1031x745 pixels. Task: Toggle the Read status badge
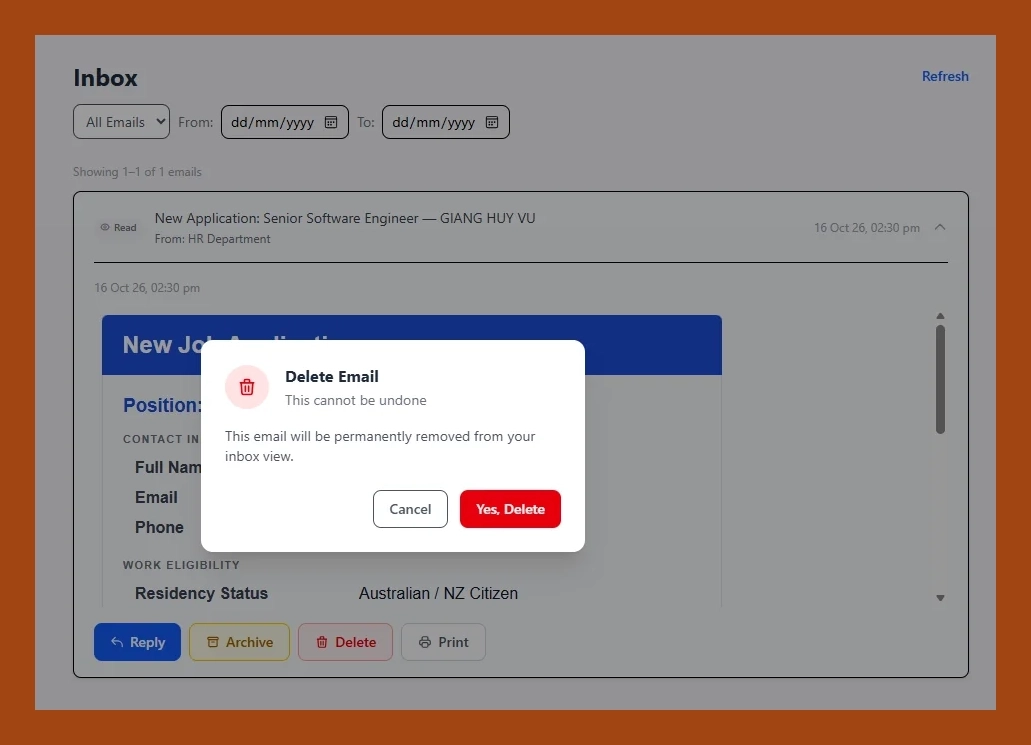tap(118, 228)
